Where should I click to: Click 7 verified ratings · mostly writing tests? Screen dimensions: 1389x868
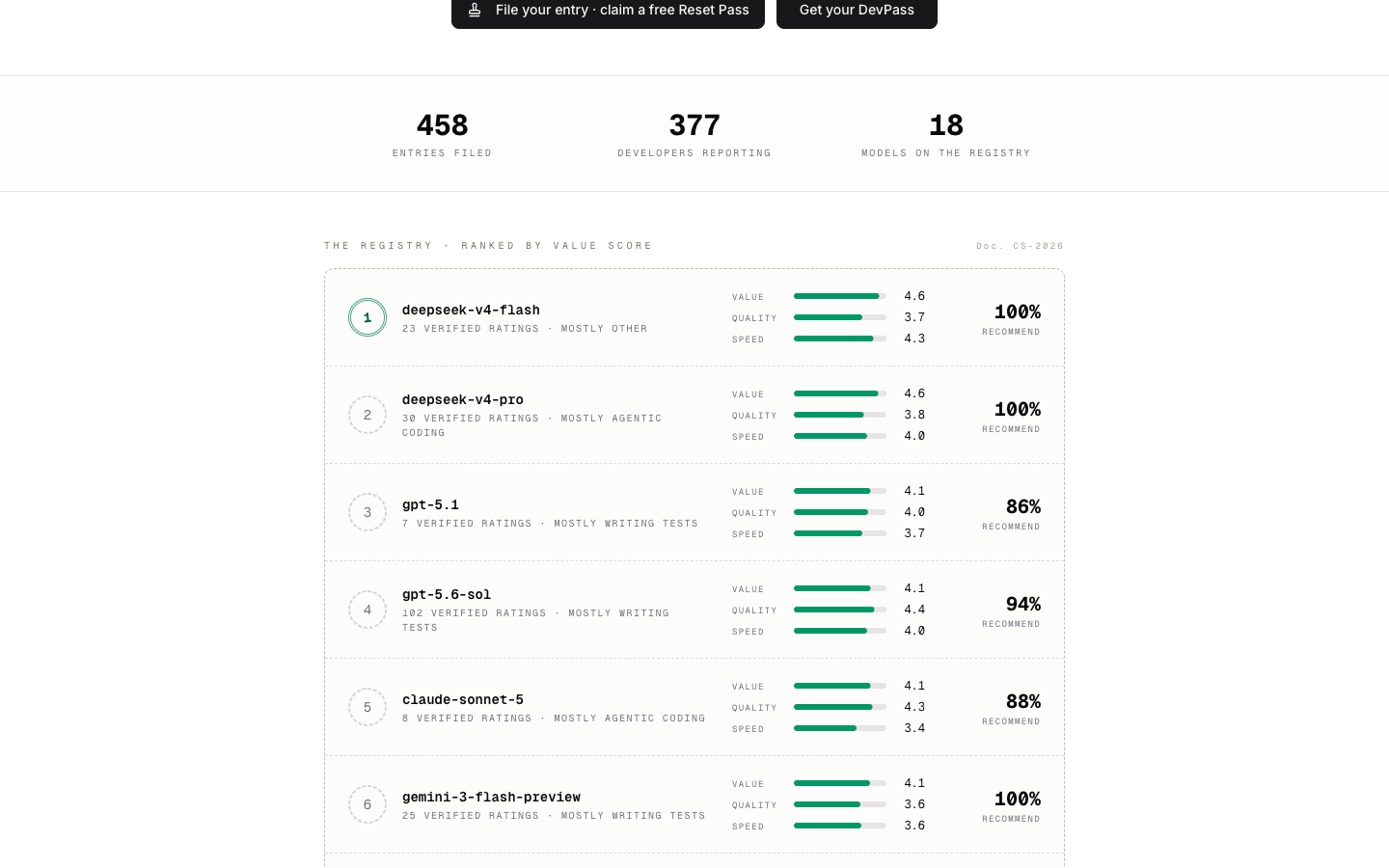550,524
